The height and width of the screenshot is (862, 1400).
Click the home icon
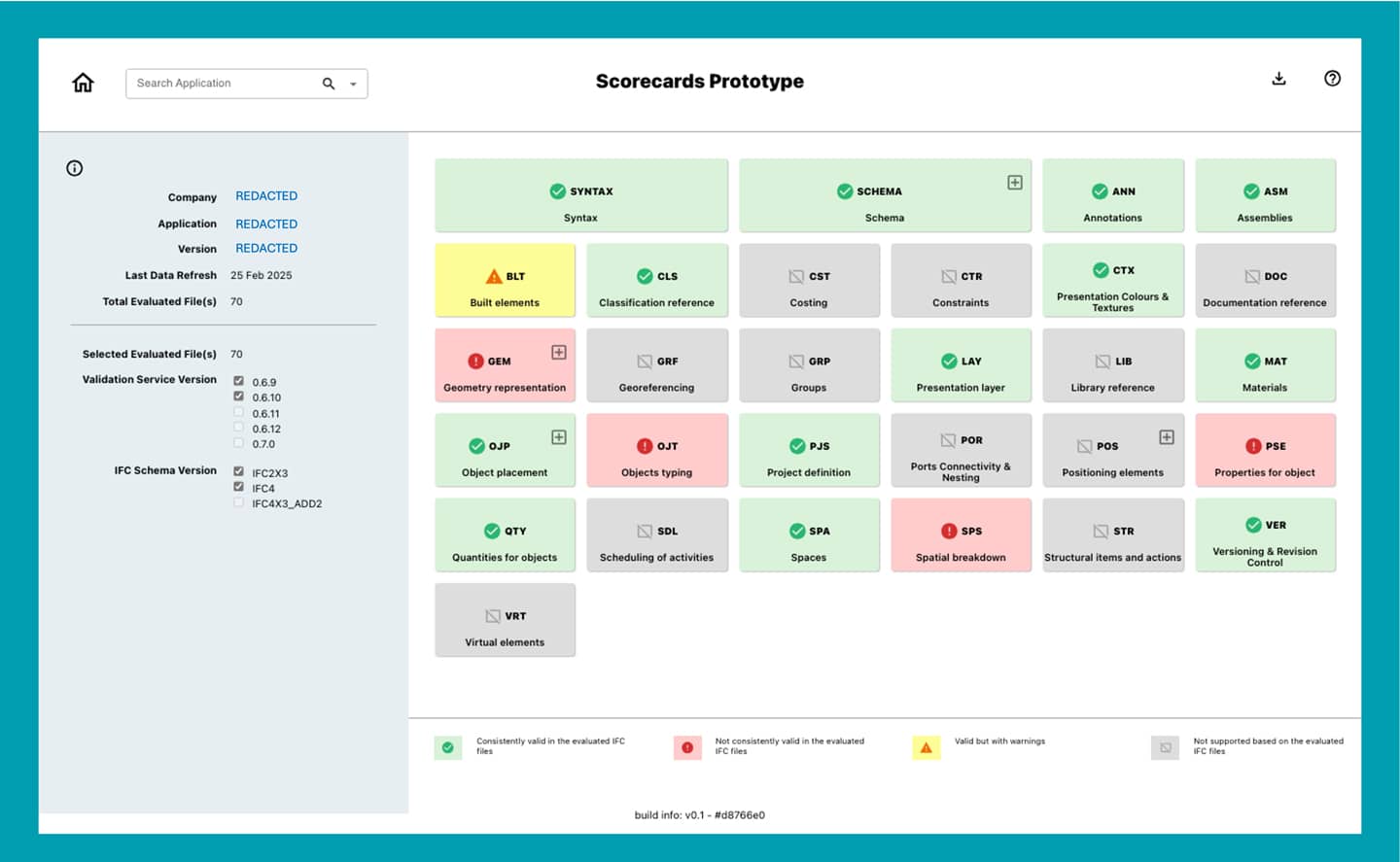84,83
